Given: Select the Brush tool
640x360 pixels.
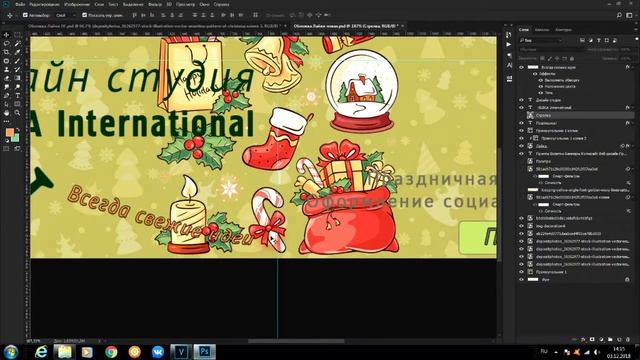Looking at the screenshot, I should [17, 61].
